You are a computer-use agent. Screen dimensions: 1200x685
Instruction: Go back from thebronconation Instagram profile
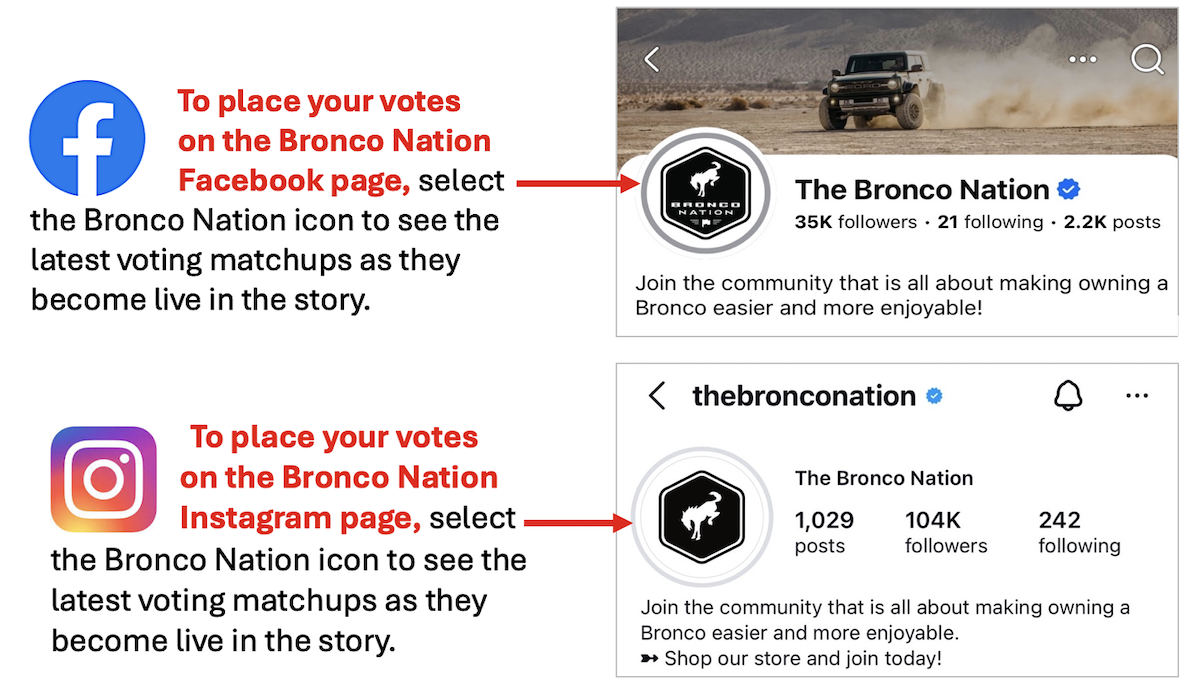pos(657,396)
